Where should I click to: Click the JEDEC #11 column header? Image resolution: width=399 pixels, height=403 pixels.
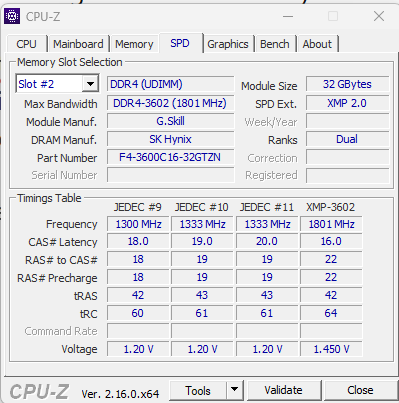[267, 207]
